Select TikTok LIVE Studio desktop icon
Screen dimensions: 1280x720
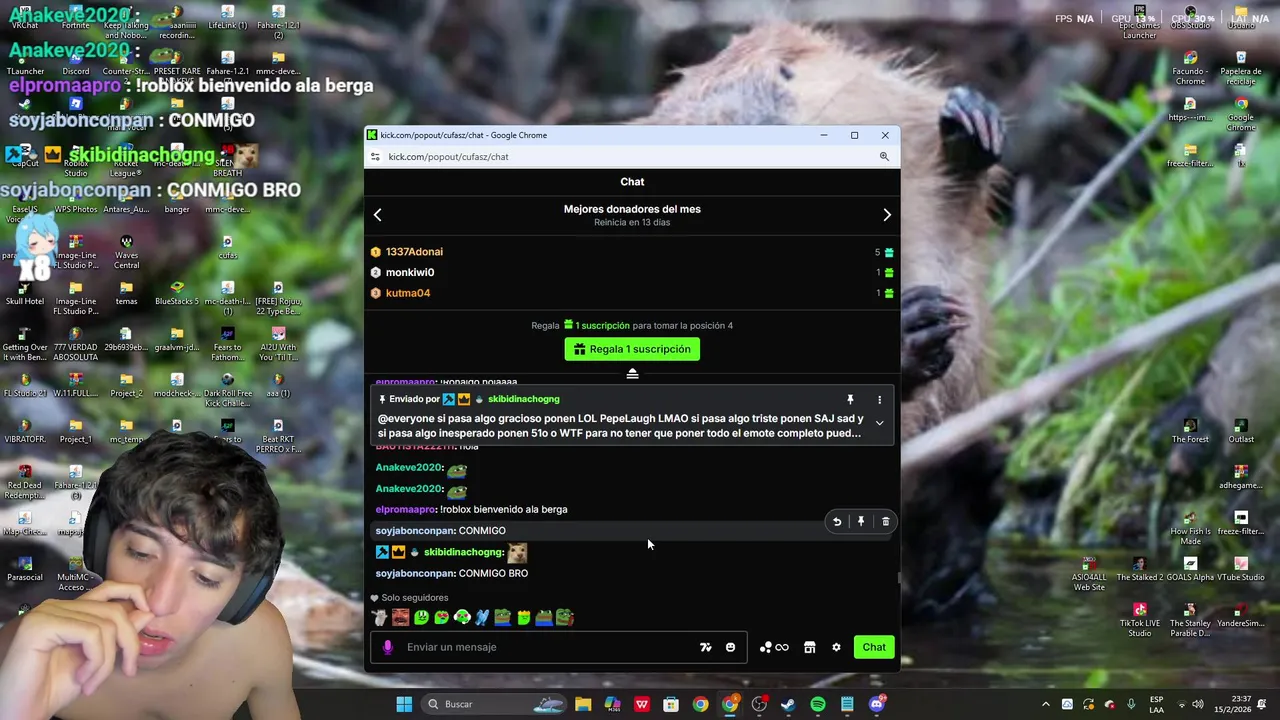coord(1139,620)
